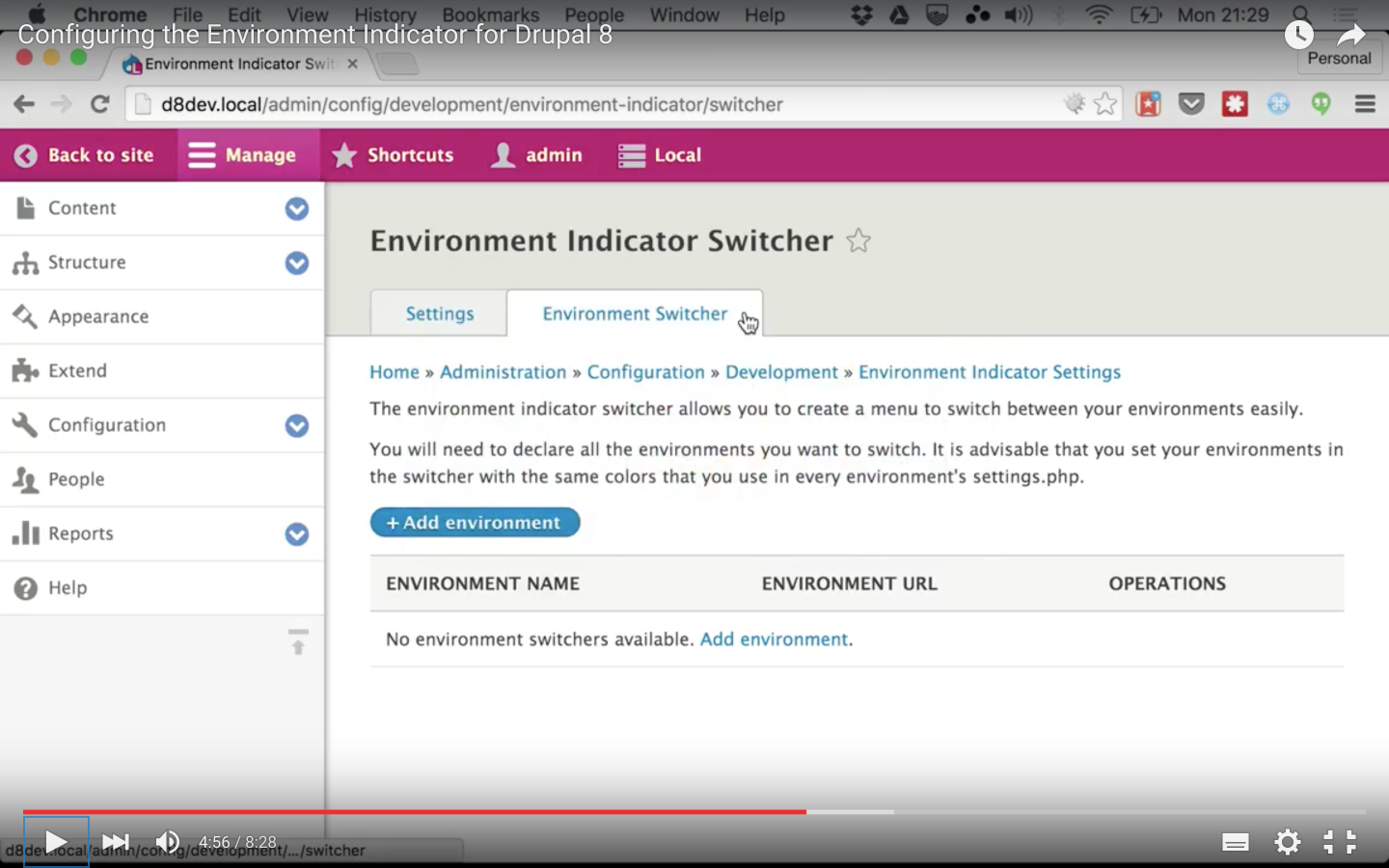The width and height of the screenshot is (1389, 868).
Task: Expand the Content menu chevron
Action: [297, 208]
